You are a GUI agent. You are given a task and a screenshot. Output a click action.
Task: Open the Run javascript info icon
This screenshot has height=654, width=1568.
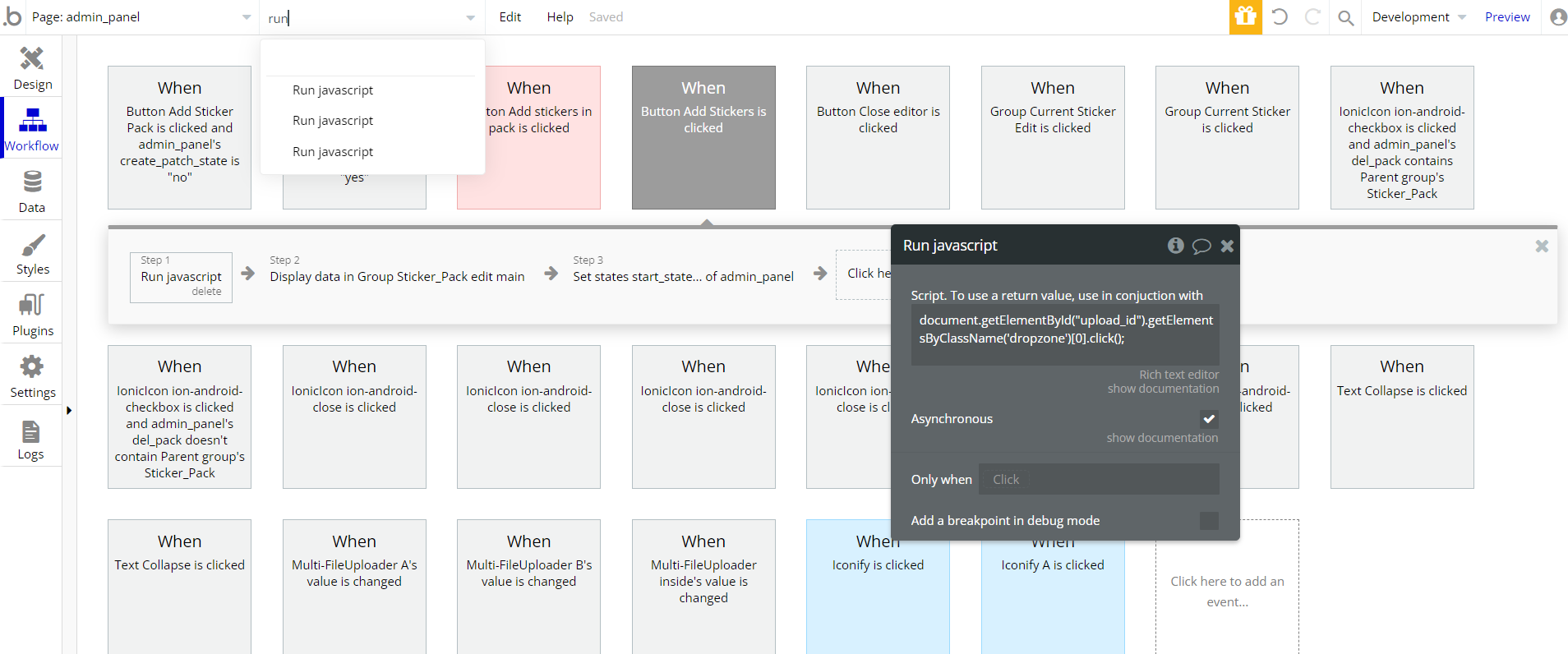point(1175,246)
